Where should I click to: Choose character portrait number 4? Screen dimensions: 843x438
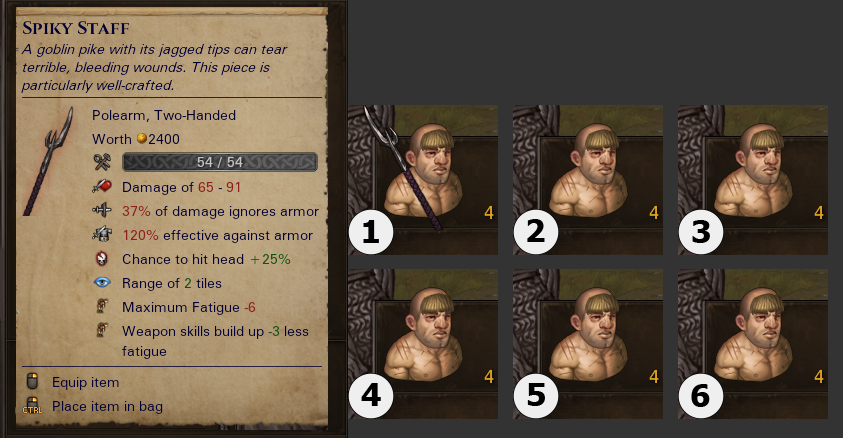(423, 344)
